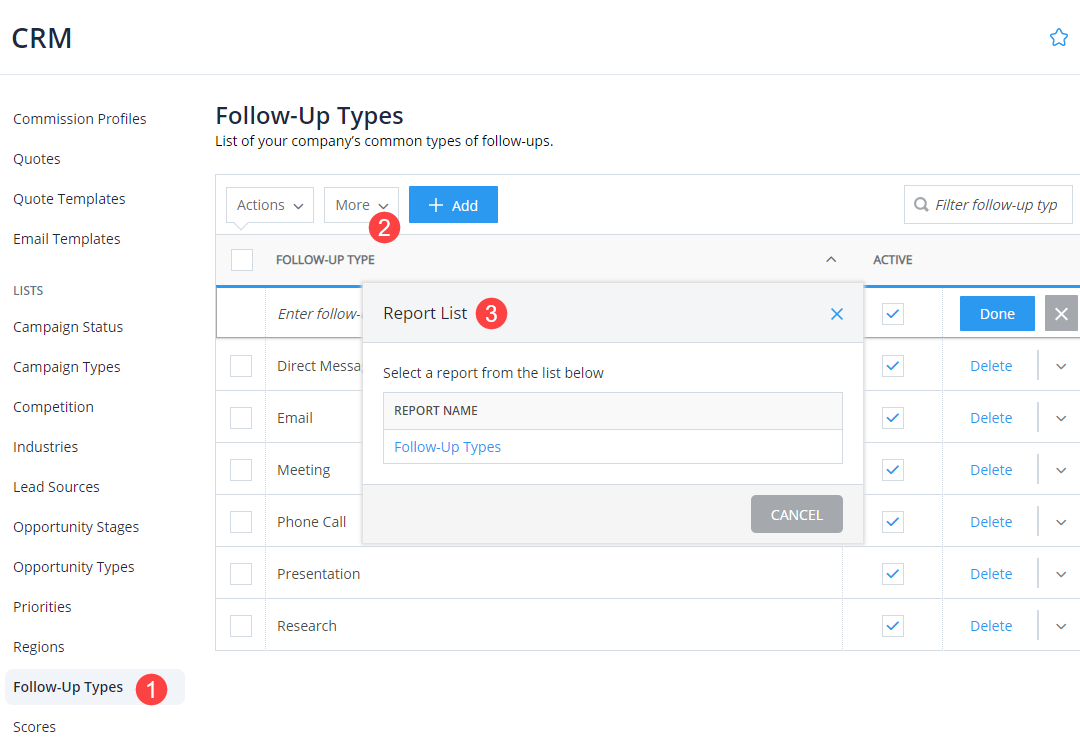Click the search magnifier icon in filter box

921,204
